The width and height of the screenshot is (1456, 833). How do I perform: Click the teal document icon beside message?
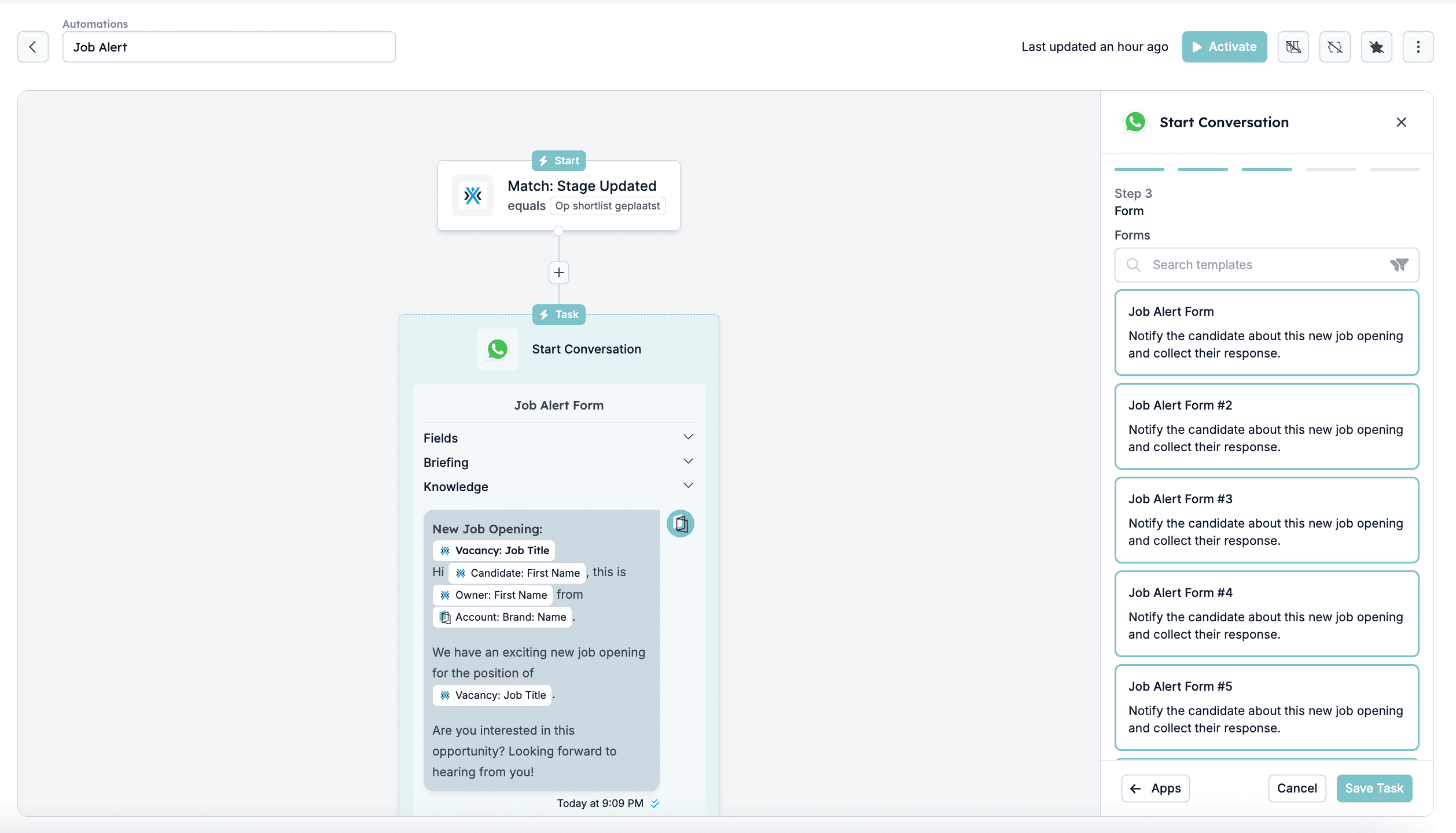(x=681, y=524)
